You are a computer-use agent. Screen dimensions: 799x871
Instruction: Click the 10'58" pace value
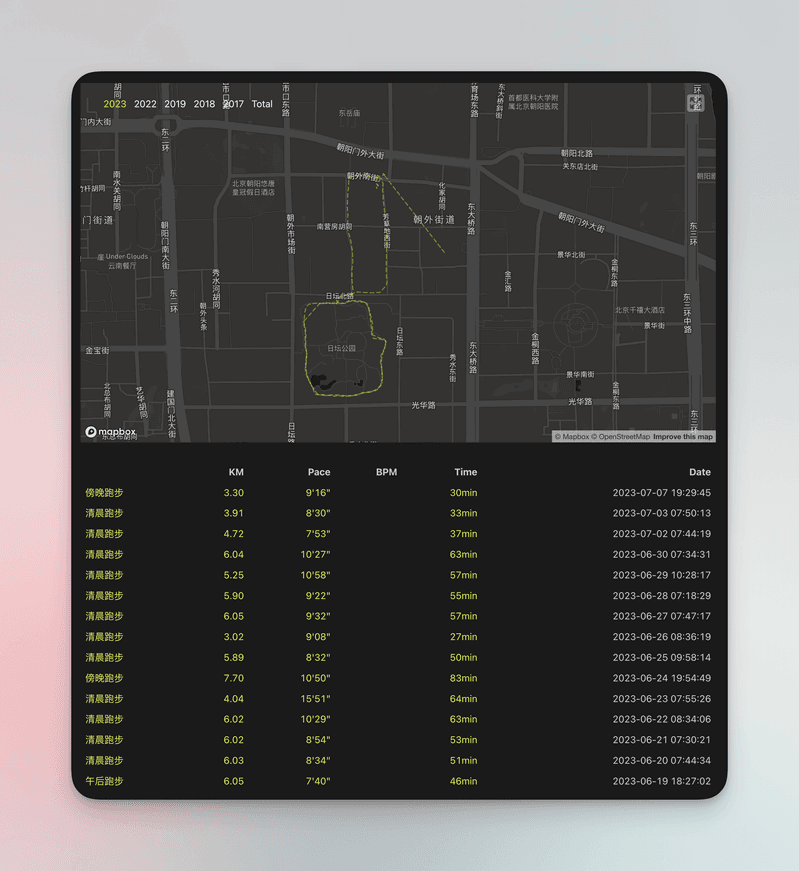tap(315, 575)
